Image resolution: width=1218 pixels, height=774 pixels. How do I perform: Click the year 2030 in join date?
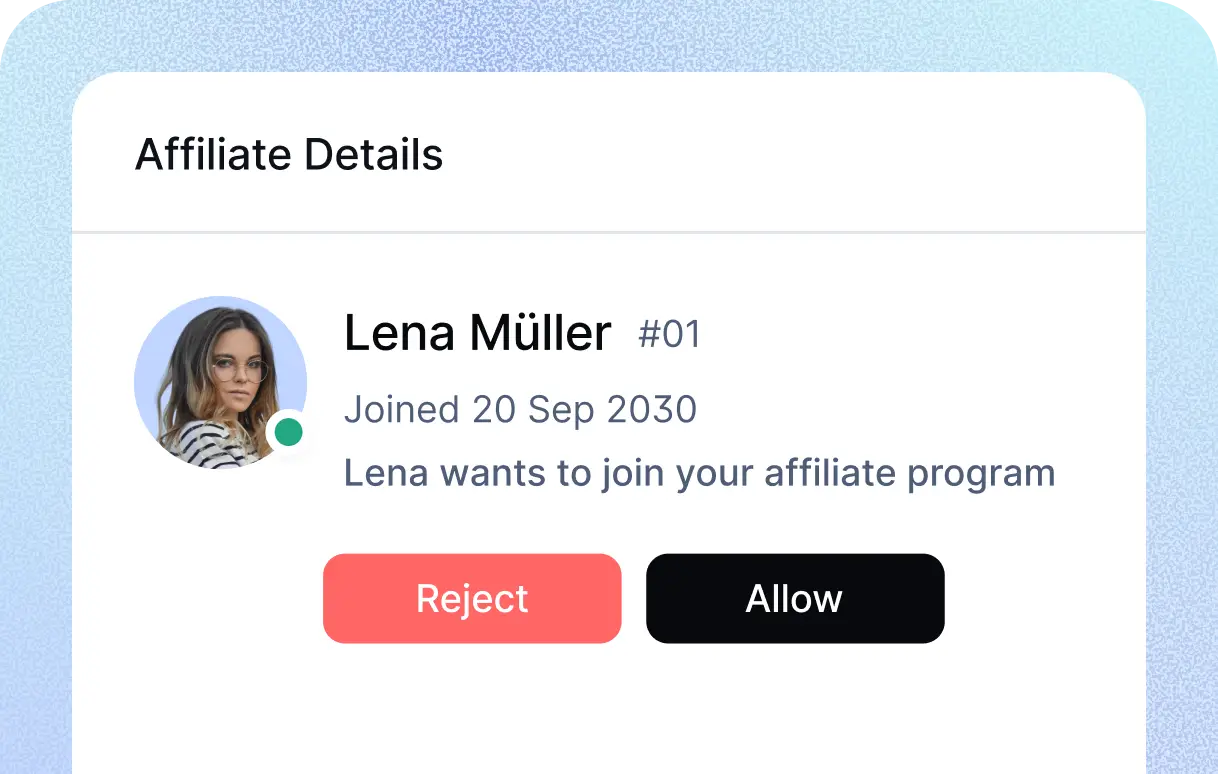[x=651, y=410]
